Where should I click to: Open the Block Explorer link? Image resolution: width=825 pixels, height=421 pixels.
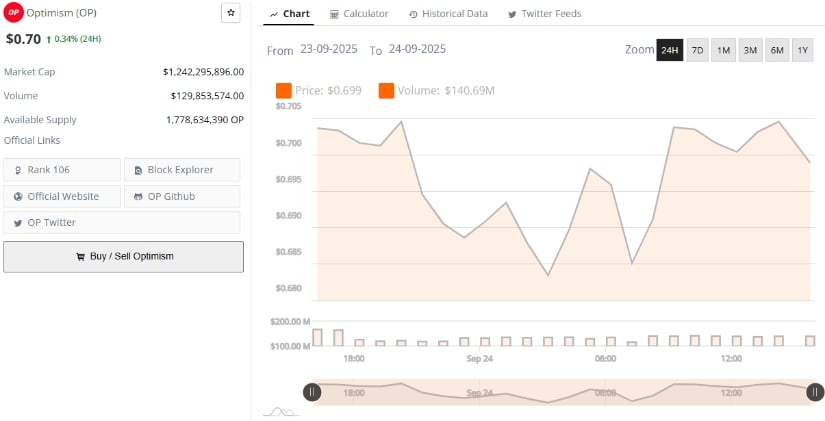tap(181, 170)
